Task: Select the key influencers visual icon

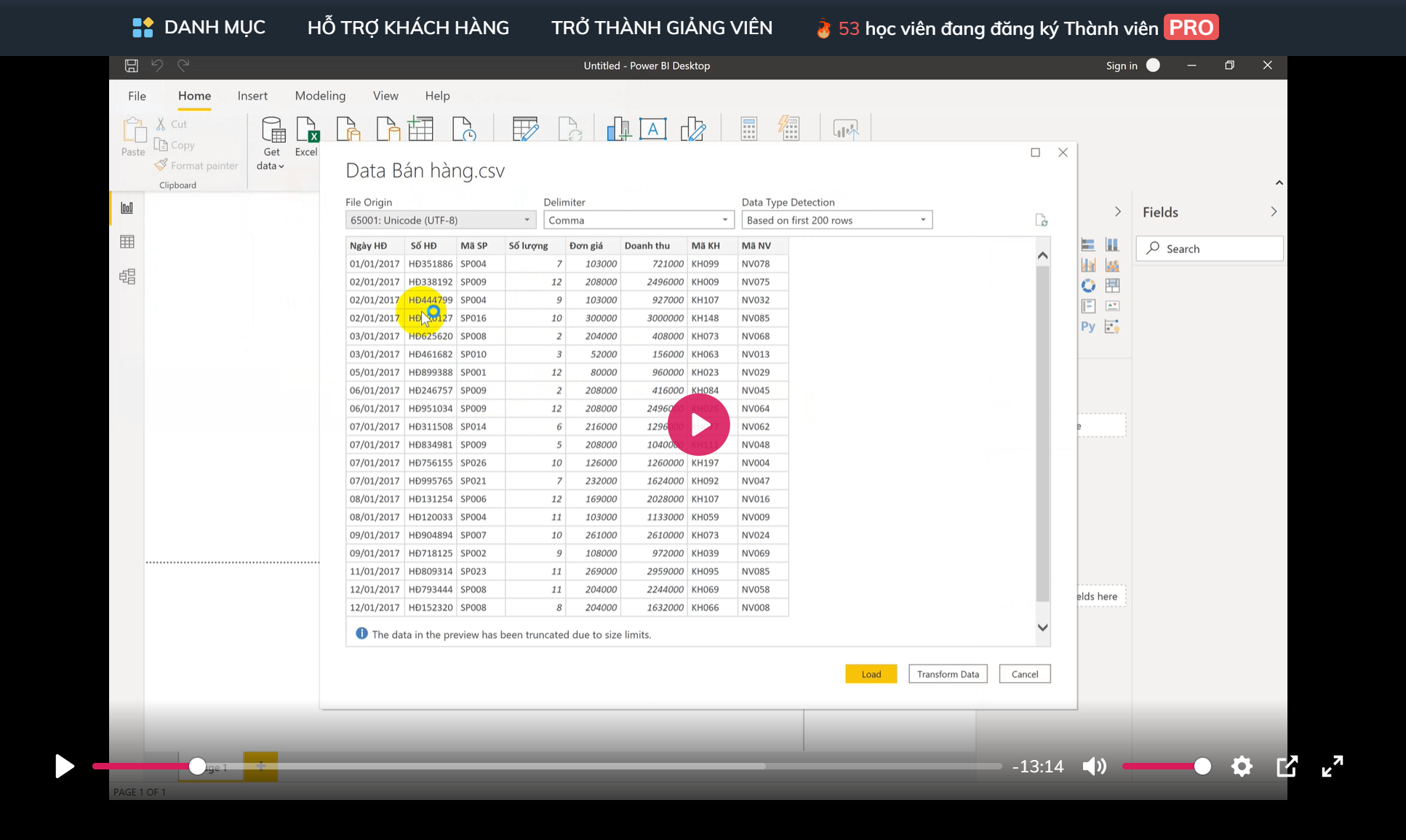Action: tap(1112, 327)
